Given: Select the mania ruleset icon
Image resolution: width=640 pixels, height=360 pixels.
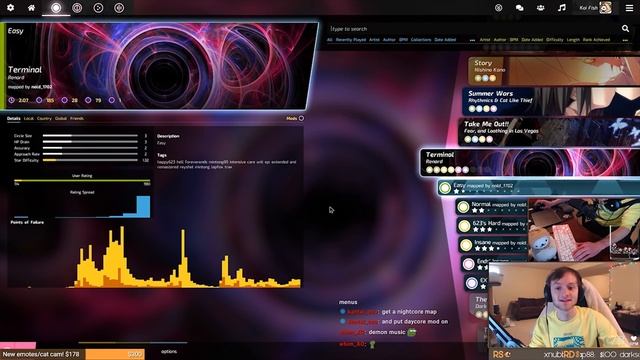Looking at the screenshot, I should pos(119,8).
